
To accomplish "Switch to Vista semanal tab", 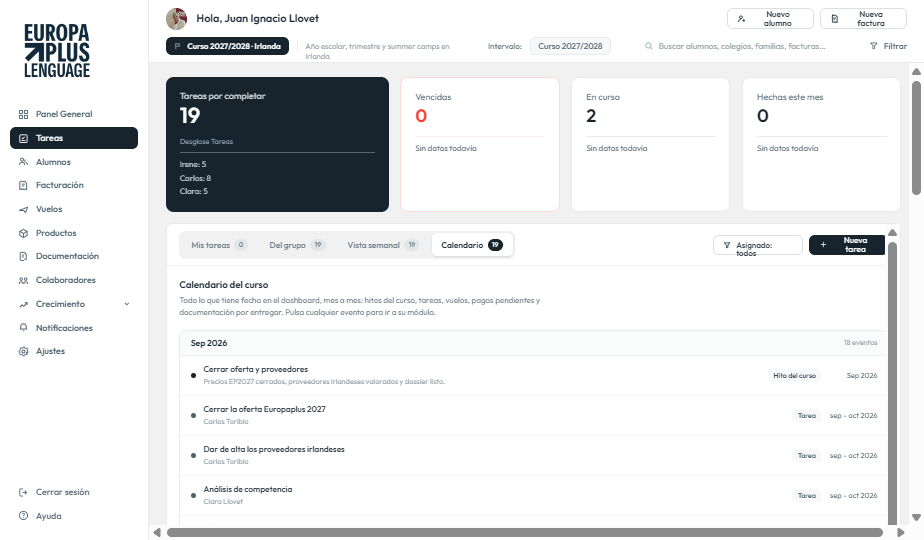I will [x=382, y=245].
